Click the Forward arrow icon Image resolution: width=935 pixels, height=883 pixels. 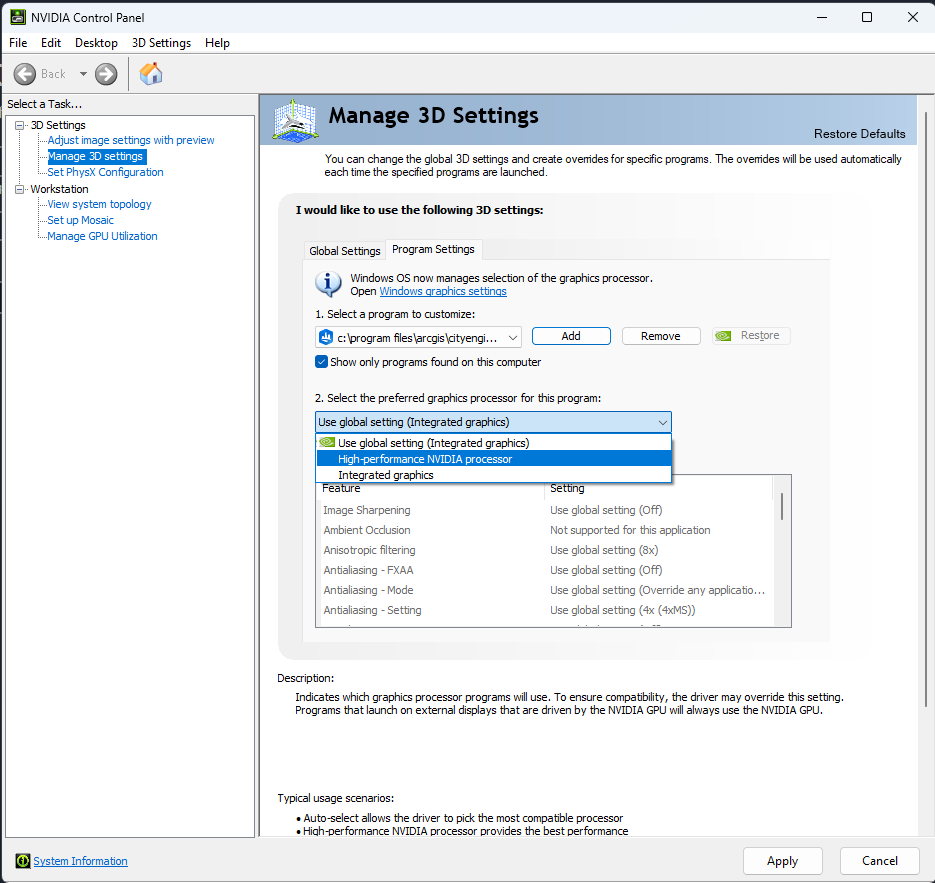pyautogui.click(x=106, y=74)
